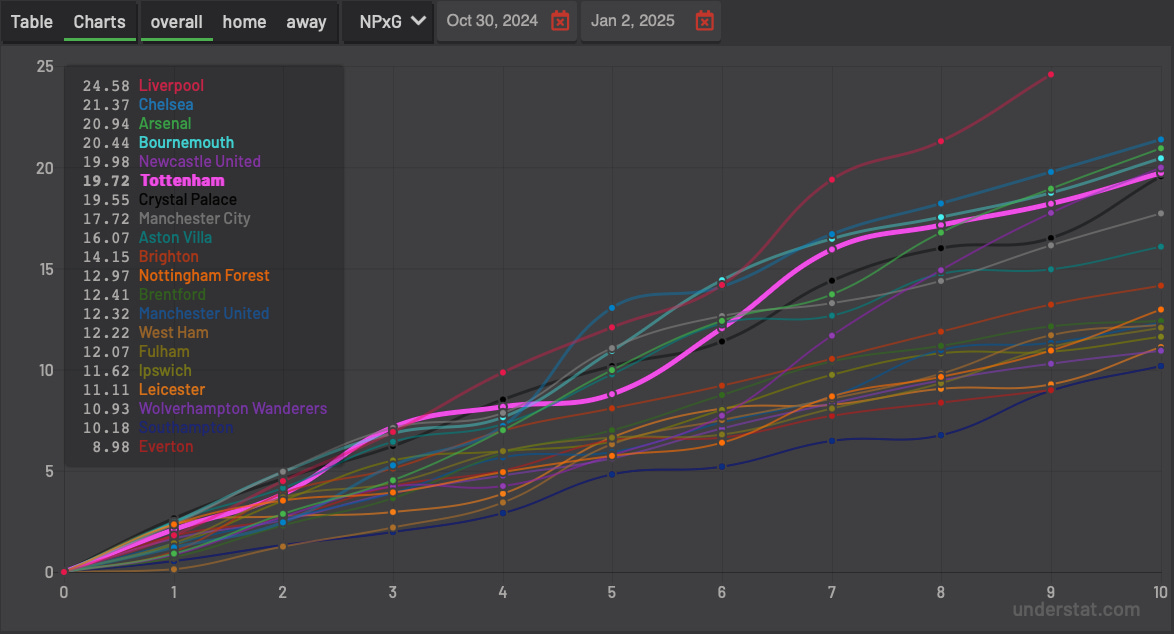
Task: Click Everton in the legend
Action: pyautogui.click(x=166, y=447)
